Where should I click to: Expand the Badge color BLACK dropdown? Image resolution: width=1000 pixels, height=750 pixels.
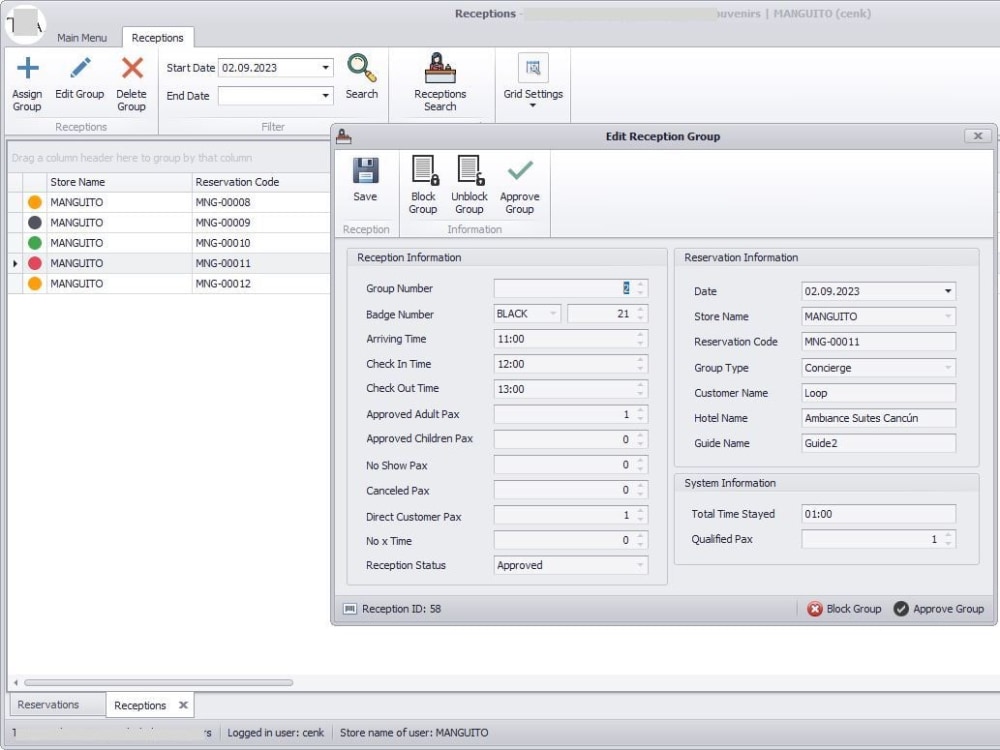tap(552, 314)
